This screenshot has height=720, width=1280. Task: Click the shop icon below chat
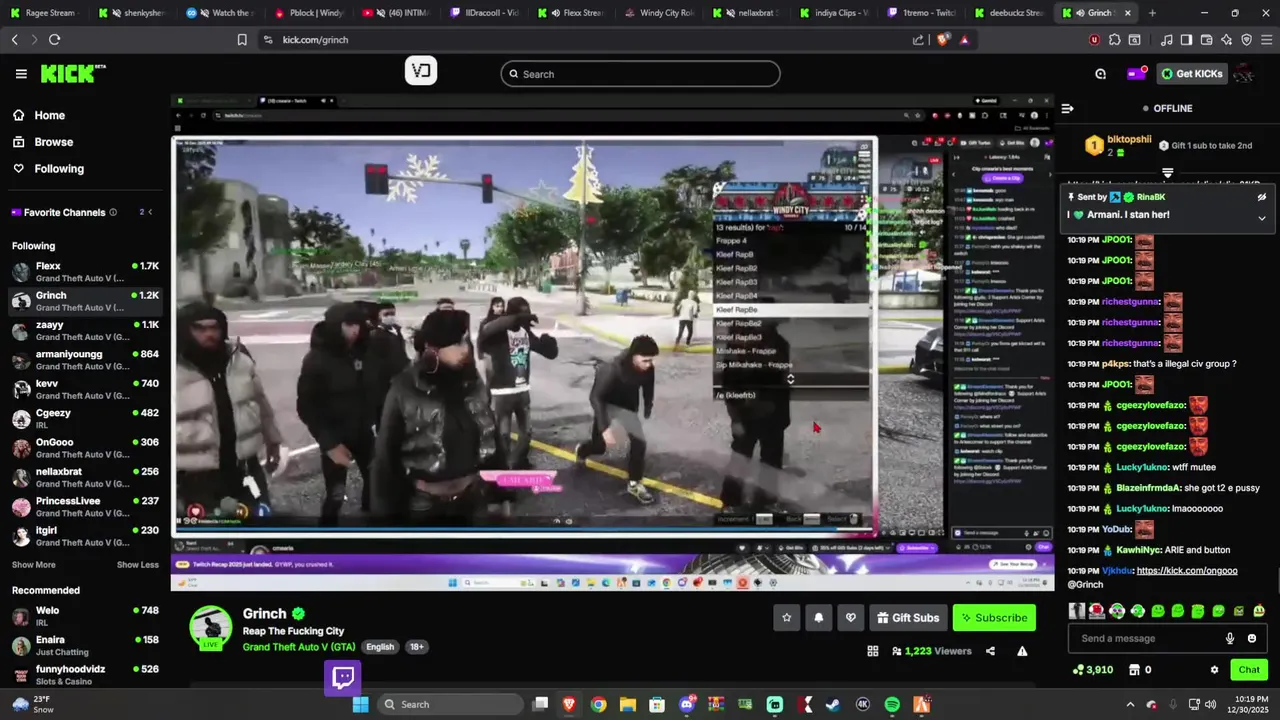click(x=1134, y=670)
